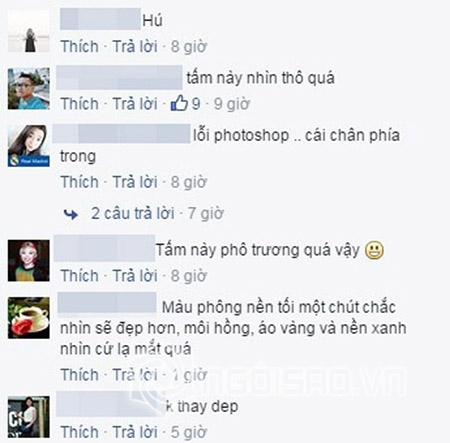Click the '9 giờ' timestamp link
The image size is (450, 443).
[x=232, y=104]
